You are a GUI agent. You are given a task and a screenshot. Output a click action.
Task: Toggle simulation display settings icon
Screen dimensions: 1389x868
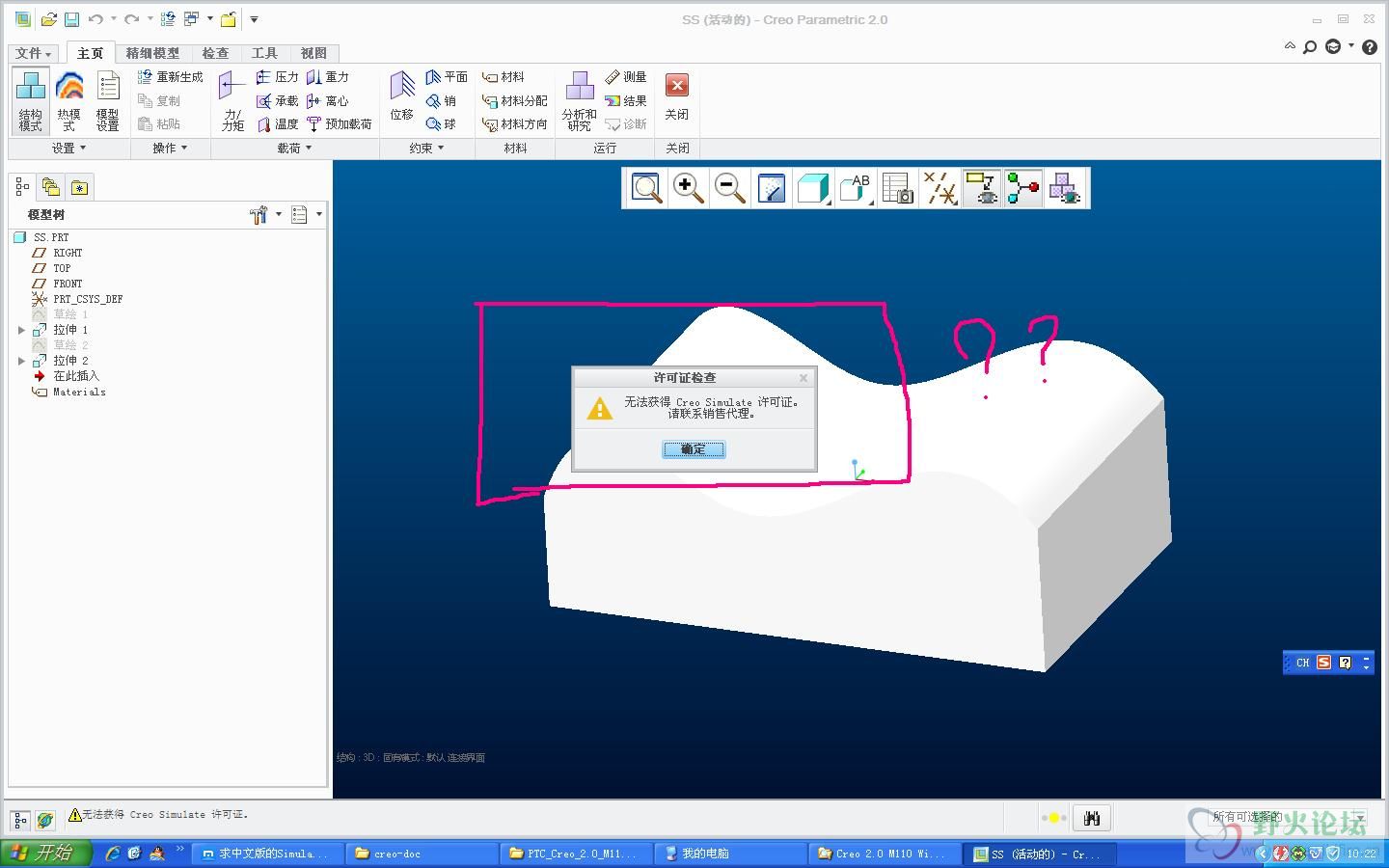tap(982, 188)
